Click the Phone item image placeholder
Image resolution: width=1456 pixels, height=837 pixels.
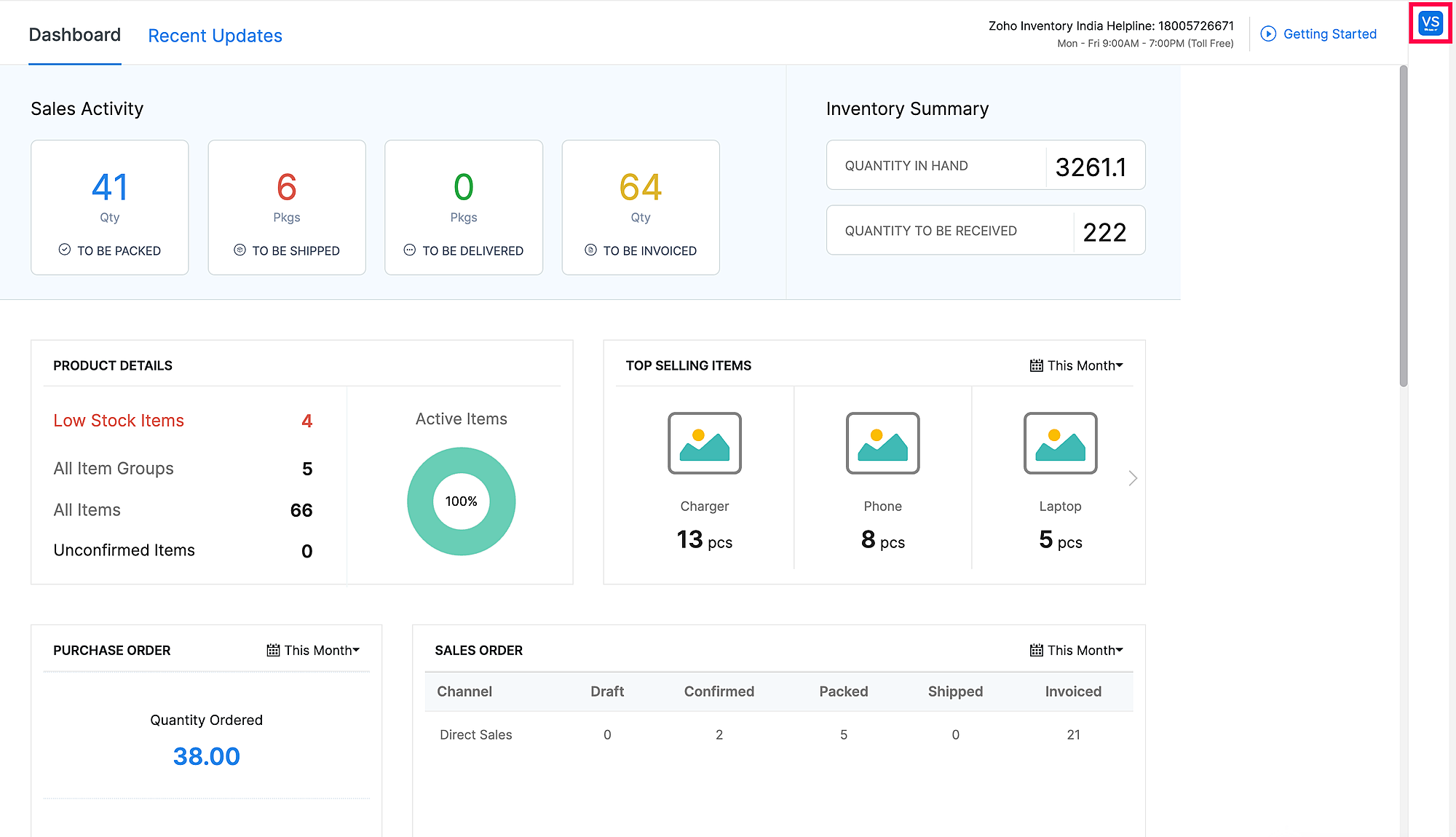click(x=882, y=443)
